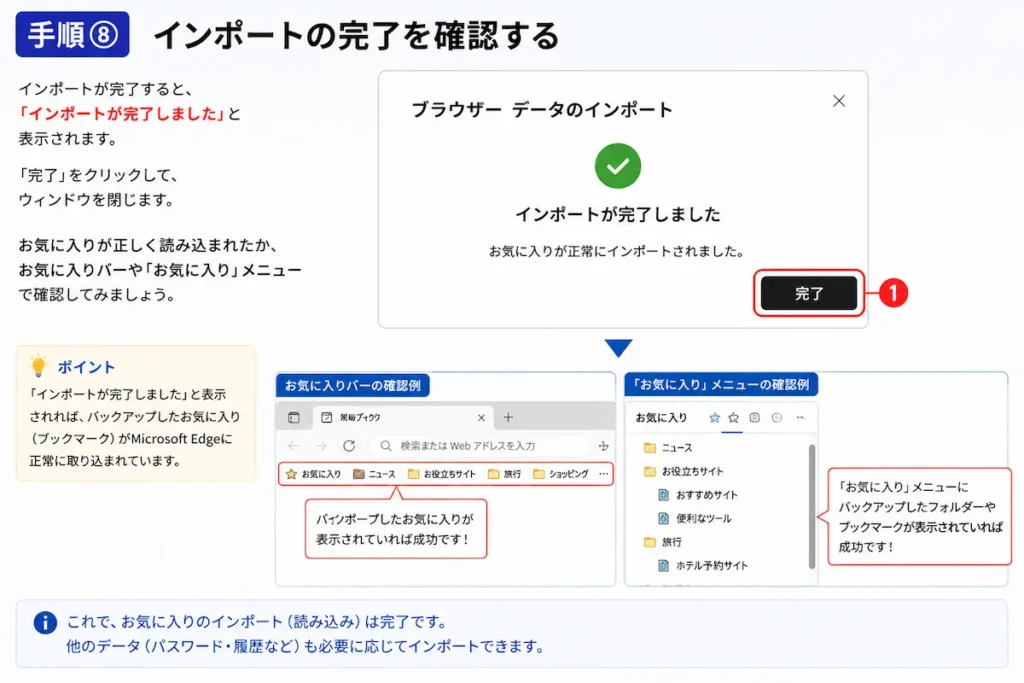Open the ニュース folder on the favorites bar

point(374,474)
